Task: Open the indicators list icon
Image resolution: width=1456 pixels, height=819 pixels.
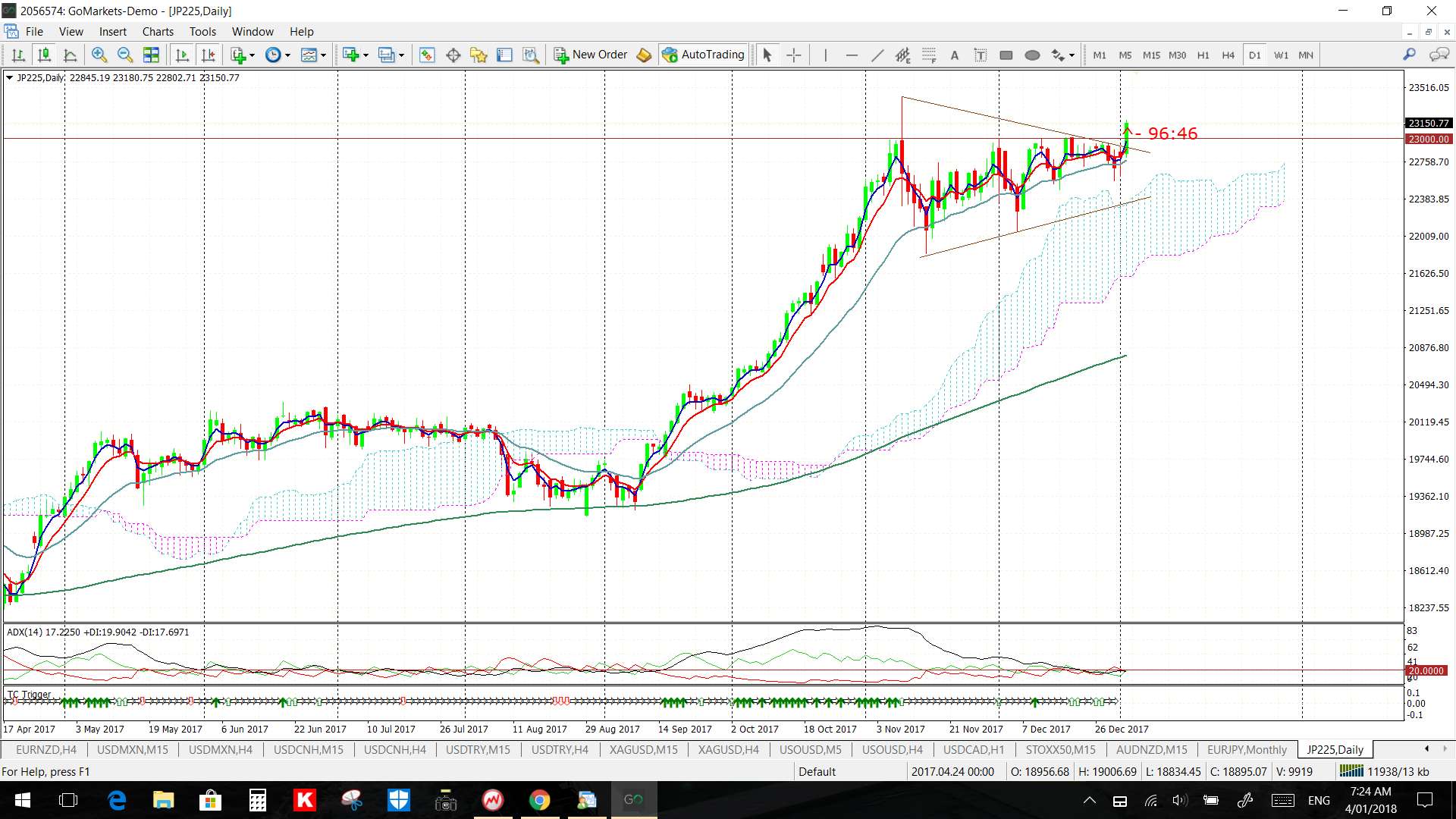Action: pos(239,55)
